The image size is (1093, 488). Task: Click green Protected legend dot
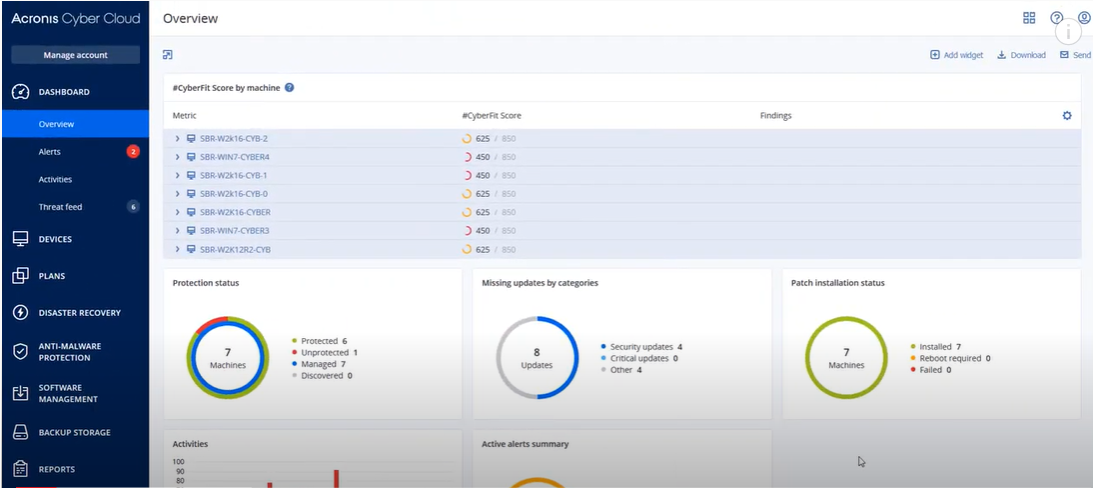(x=294, y=342)
